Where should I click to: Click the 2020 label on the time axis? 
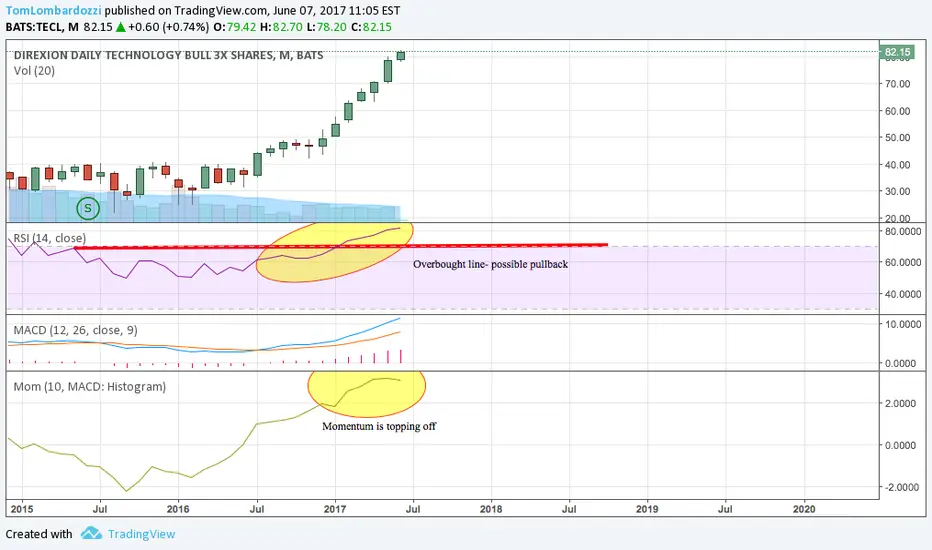[804, 509]
